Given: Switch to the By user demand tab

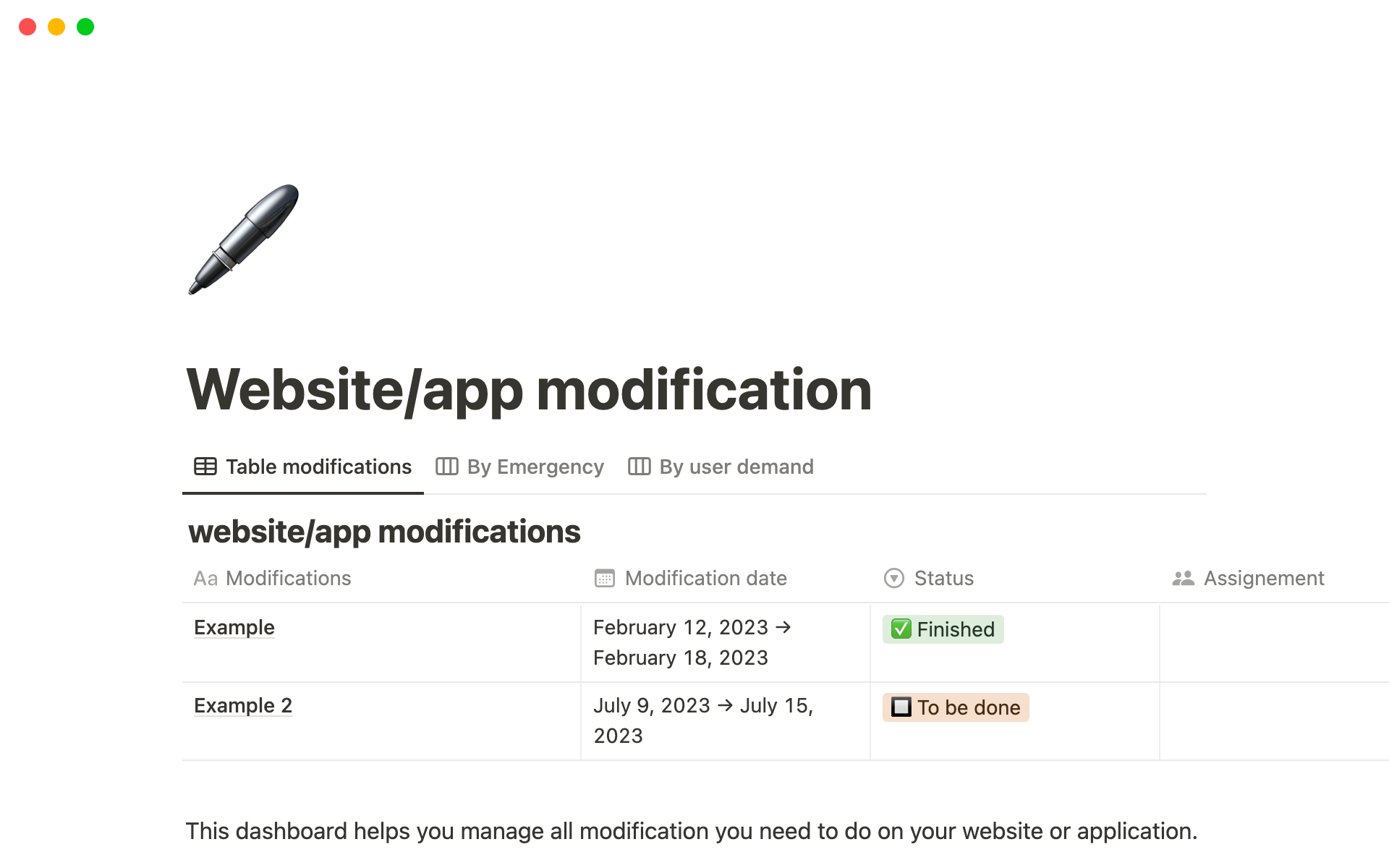Looking at the screenshot, I should (x=736, y=467).
